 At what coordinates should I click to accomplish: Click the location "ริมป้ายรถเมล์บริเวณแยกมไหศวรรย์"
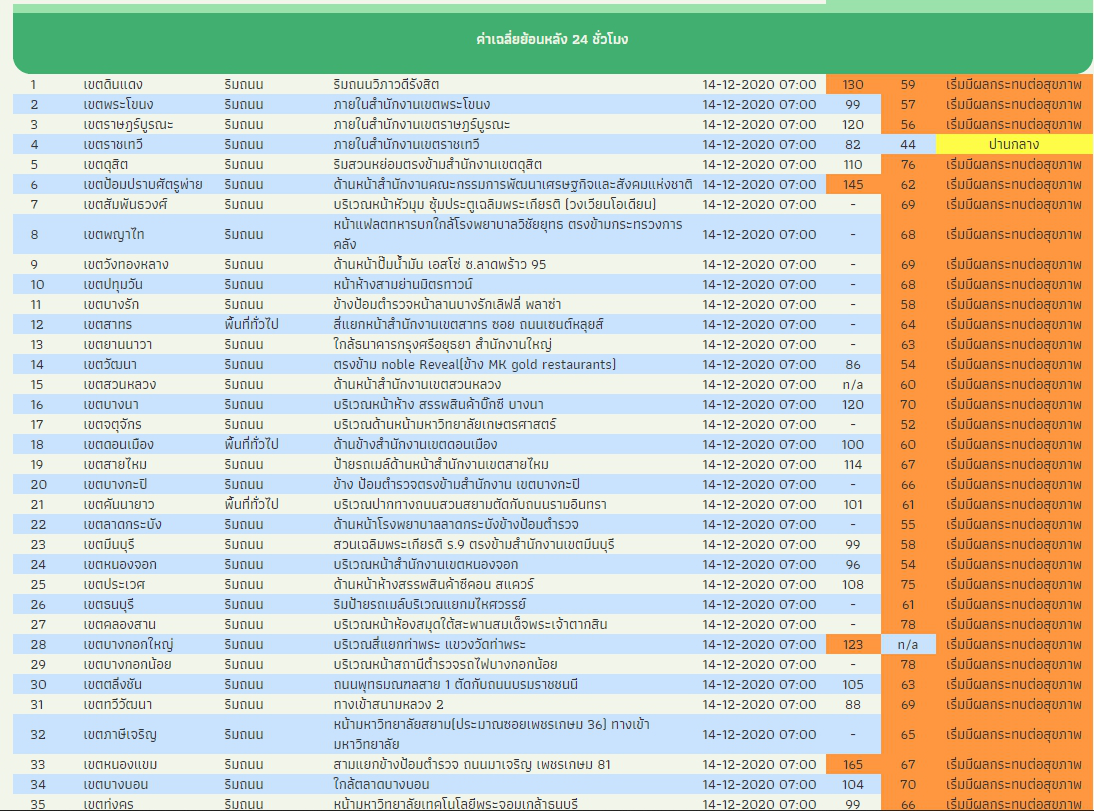(429, 604)
